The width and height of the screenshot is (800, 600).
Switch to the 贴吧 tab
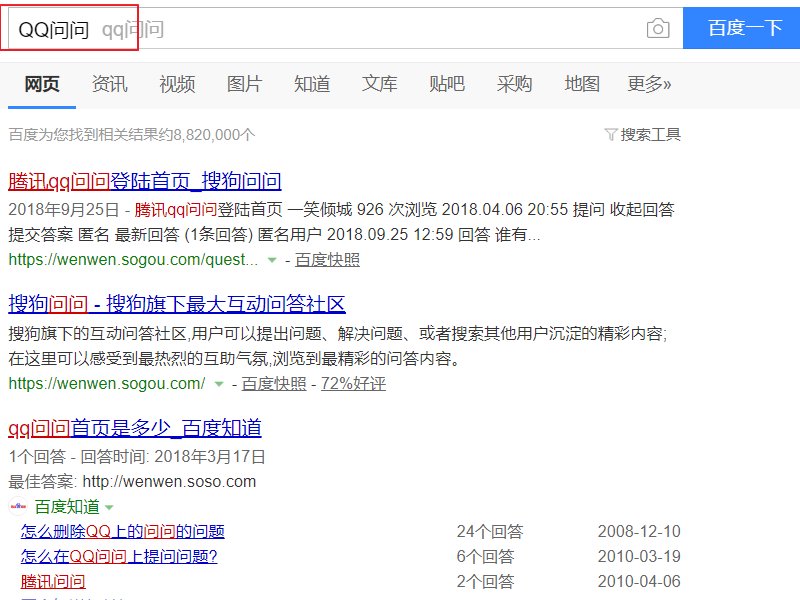(447, 84)
